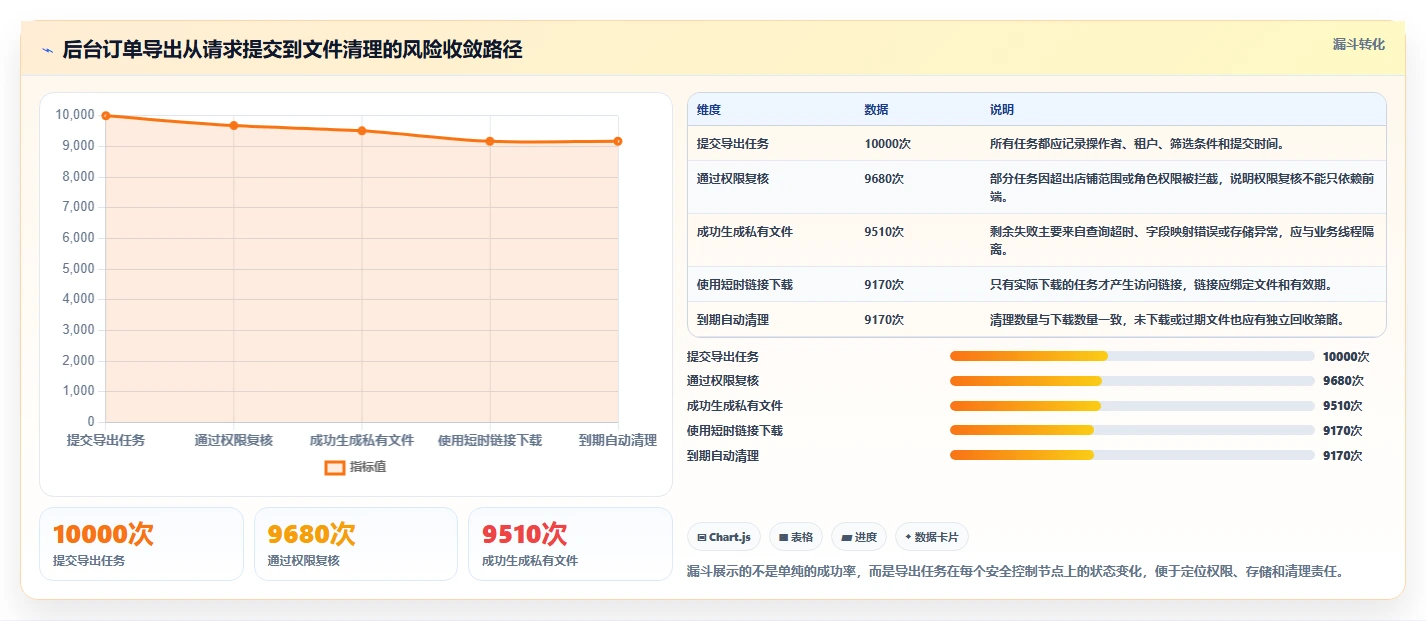Screen dimensions: 1426x621
Task: Click progress bar for 到期自动清理
Action: tap(1132, 456)
